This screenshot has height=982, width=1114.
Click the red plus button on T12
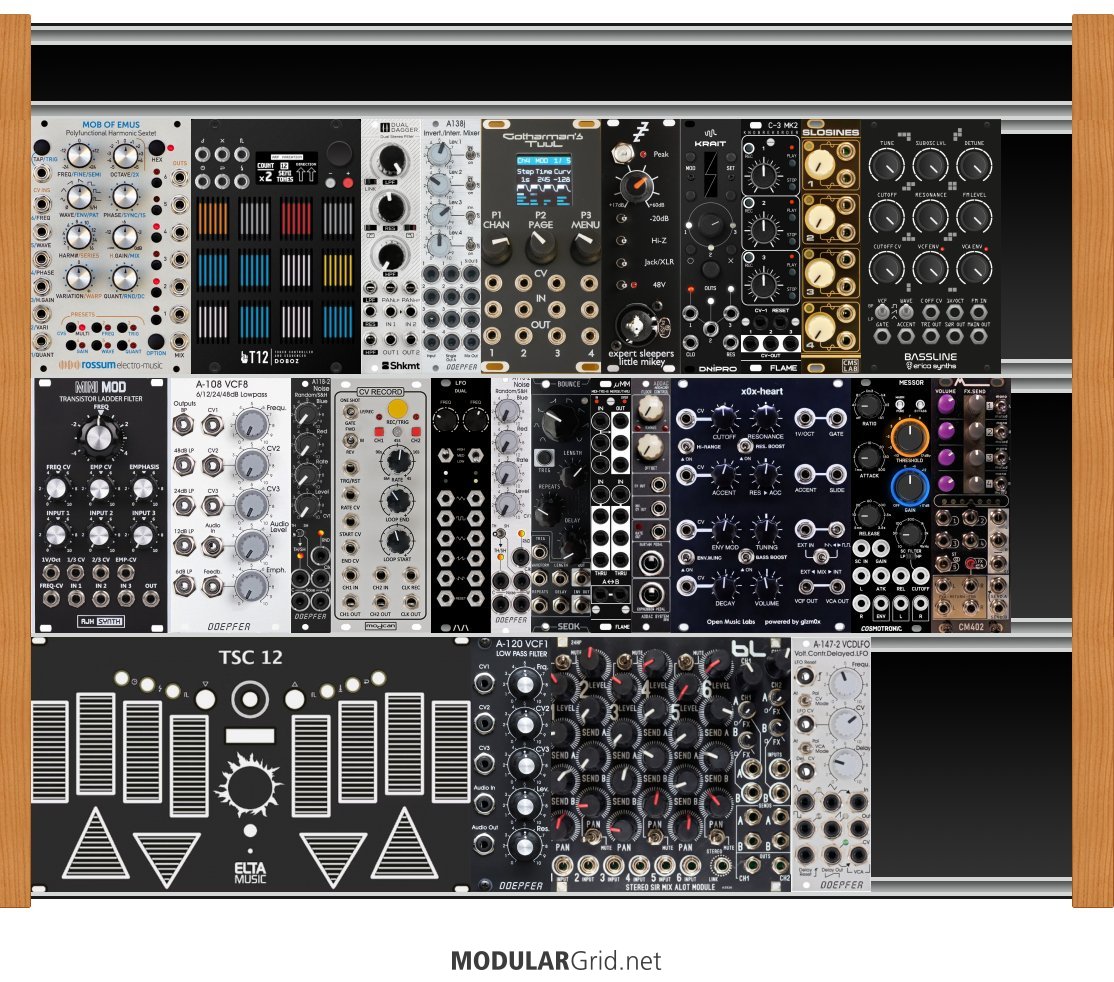(x=348, y=183)
